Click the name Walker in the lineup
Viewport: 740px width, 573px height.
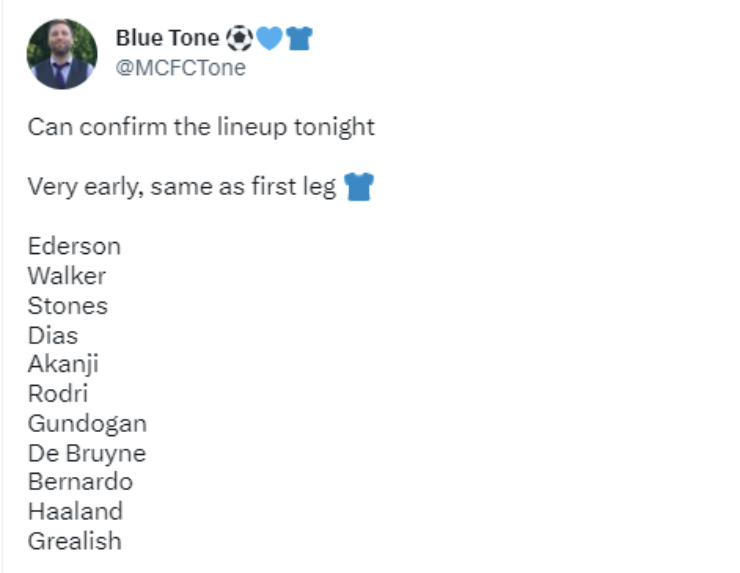(x=66, y=276)
